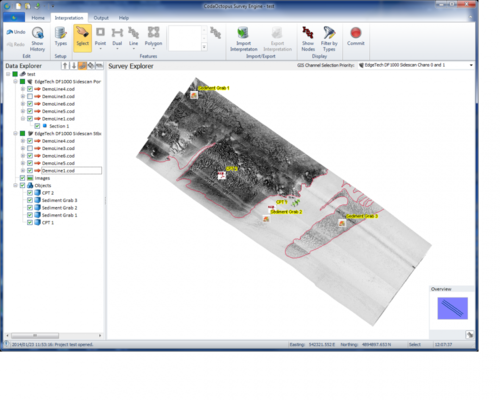
Task: Choose the Point feature tool
Action: pos(100,37)
